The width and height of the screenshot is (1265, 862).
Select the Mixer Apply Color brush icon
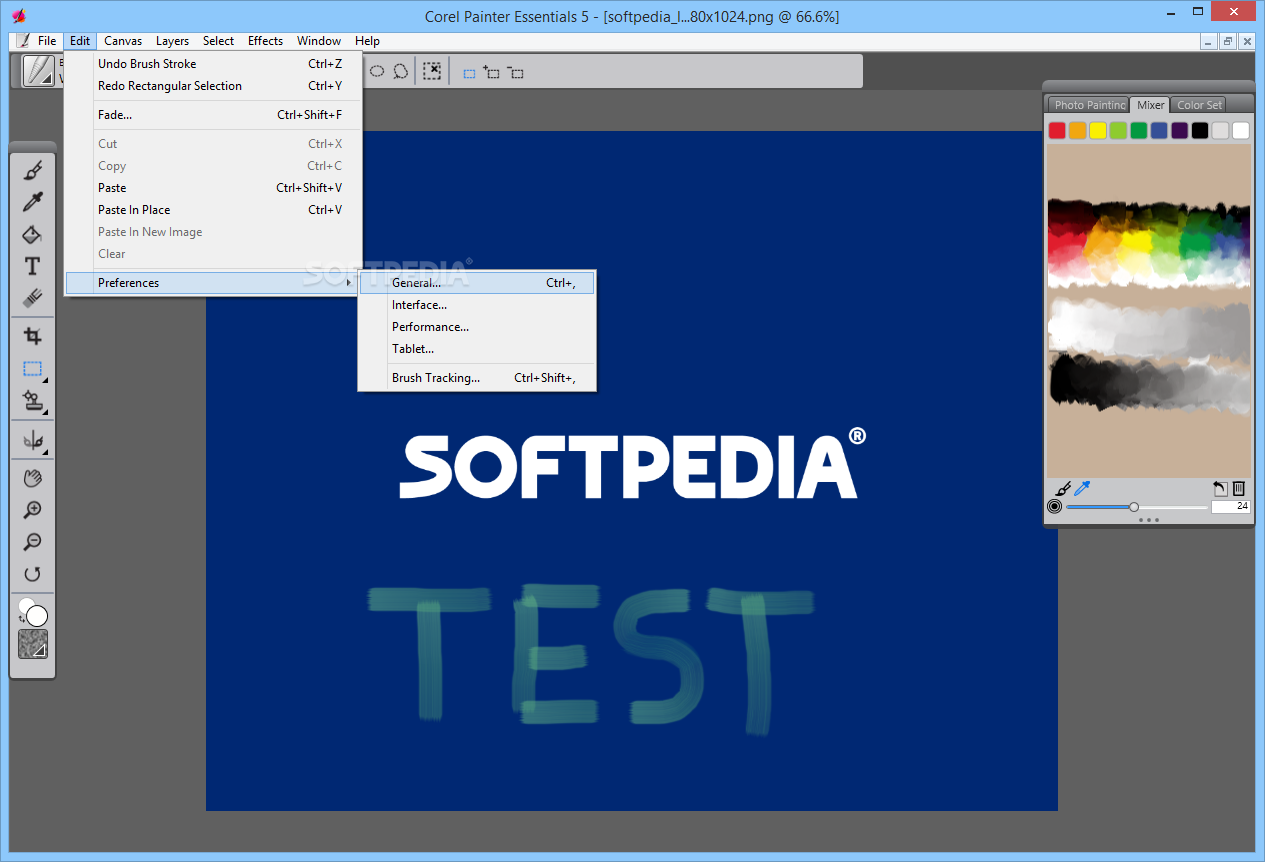(x=1063, y=488)
